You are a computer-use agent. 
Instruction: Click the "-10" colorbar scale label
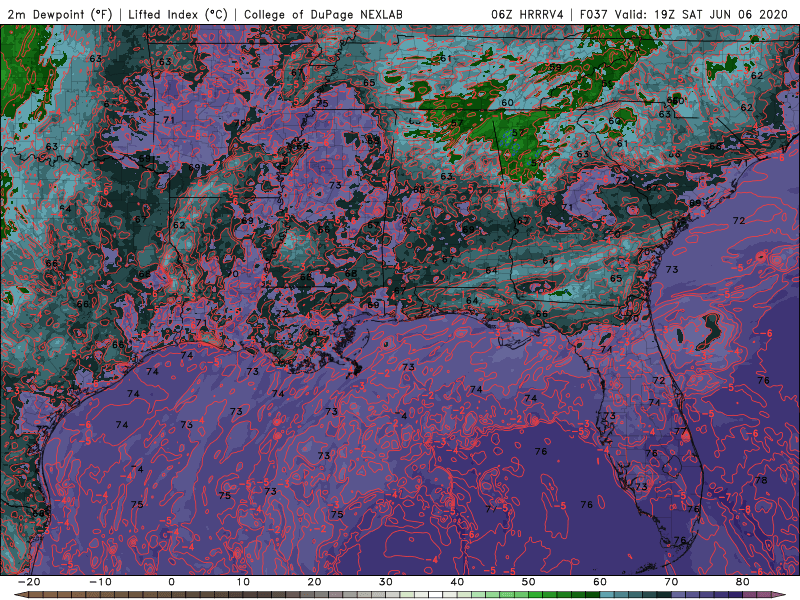click(x=100, y=582)
